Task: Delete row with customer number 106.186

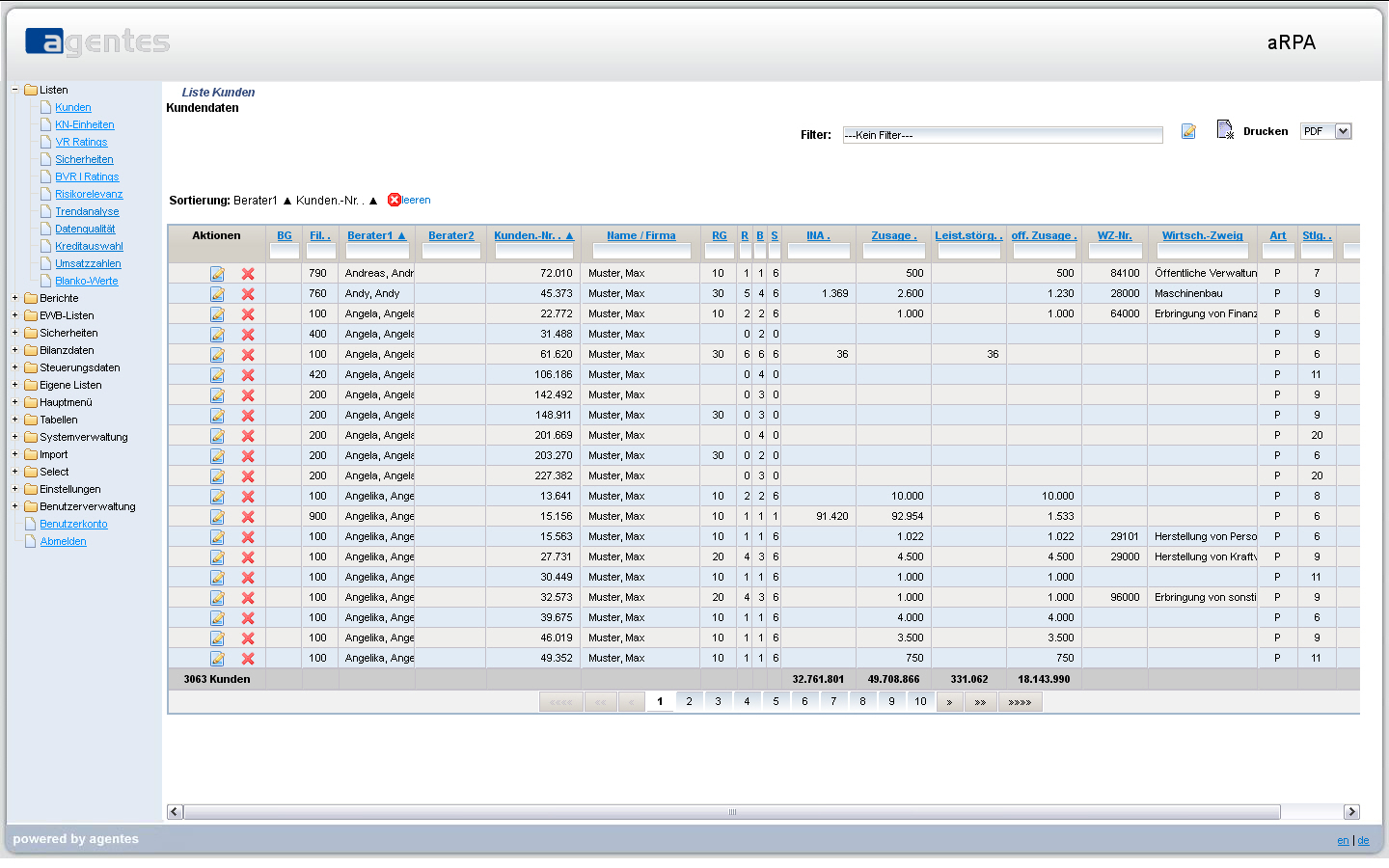Action: click(x=248, y=375)
